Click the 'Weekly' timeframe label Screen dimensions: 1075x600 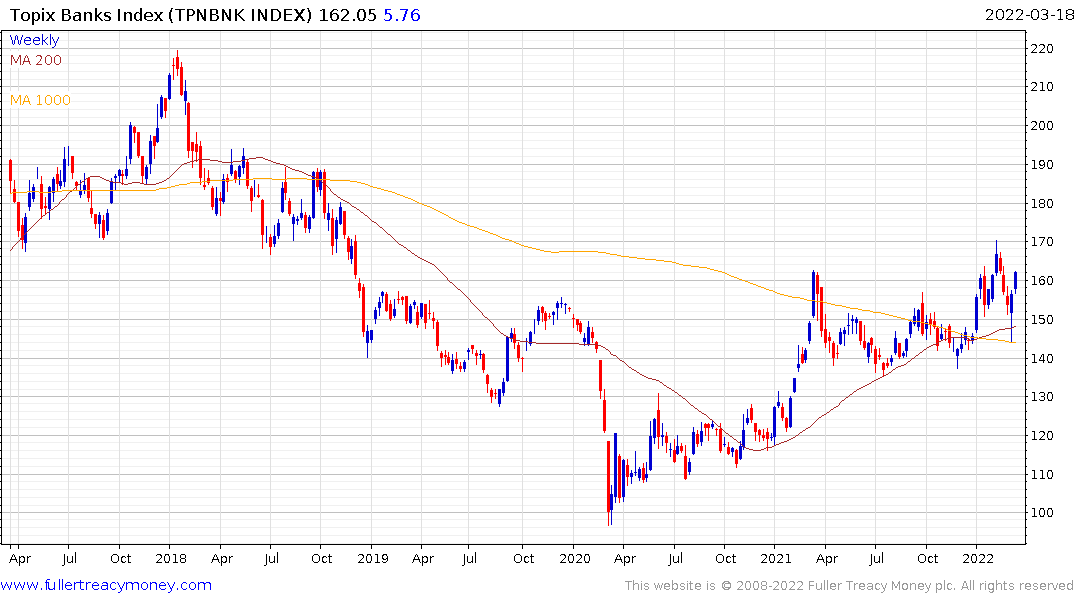(34, 40)
